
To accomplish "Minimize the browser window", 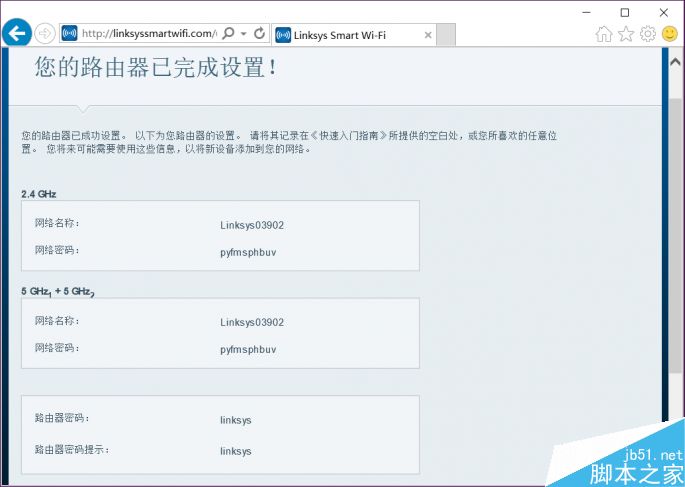I will click(x=587, y=13).
